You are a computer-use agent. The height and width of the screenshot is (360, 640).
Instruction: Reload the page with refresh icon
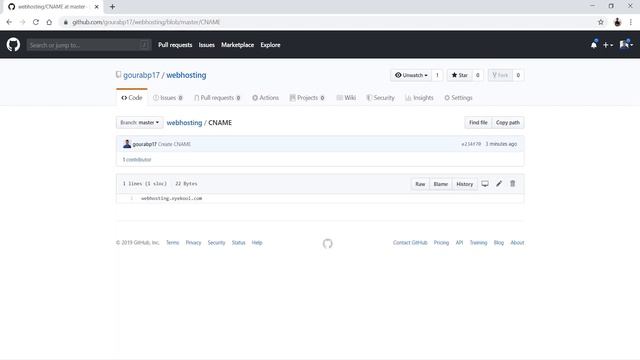click(x=36, y=22)
